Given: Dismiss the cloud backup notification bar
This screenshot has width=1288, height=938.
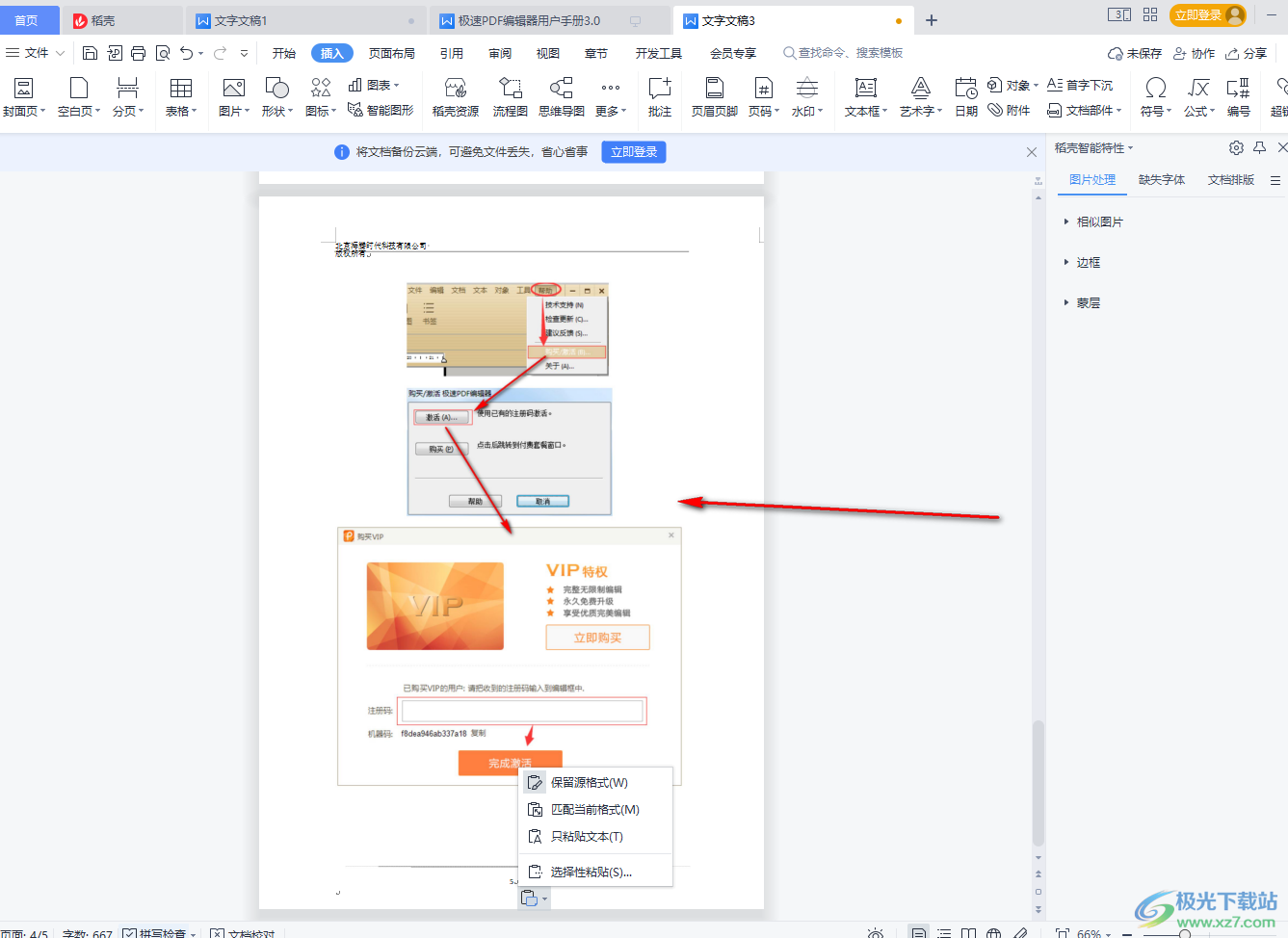Looking at the screenshot, I should pos(1032,152).
